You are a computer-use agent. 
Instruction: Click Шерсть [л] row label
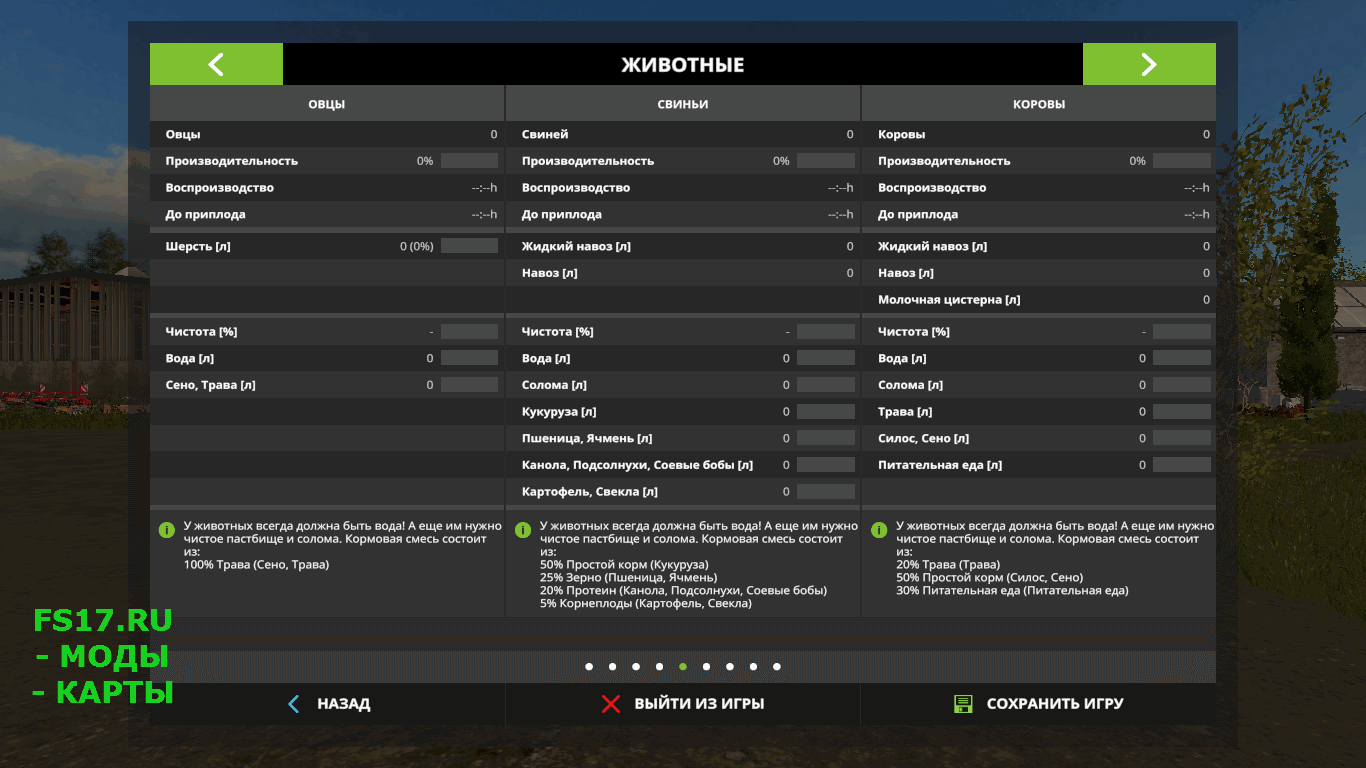point(198,246)
